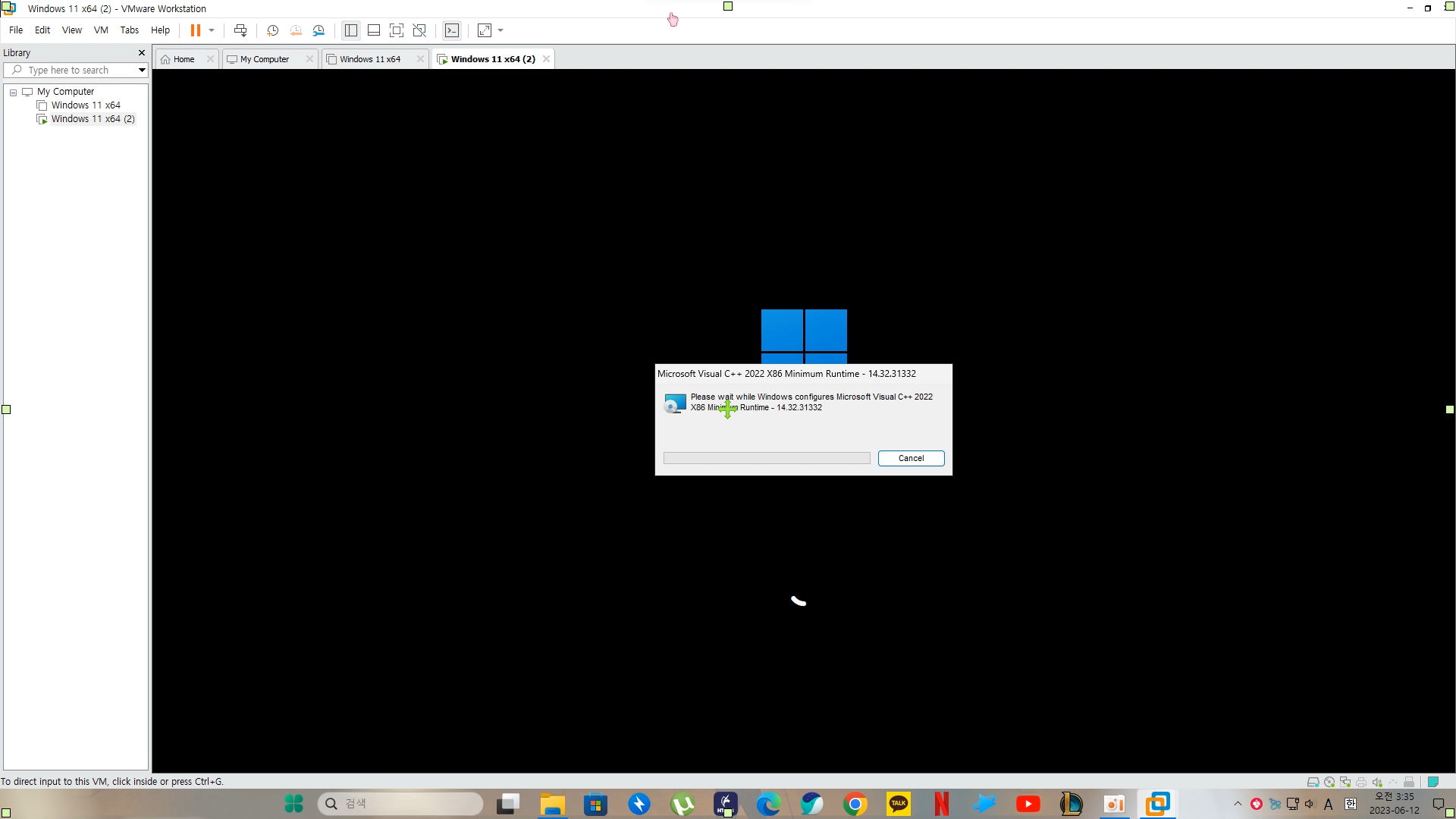The image size is (1456, 819).
Task: Close the My Computer tab
Action: tap(309, 59)
